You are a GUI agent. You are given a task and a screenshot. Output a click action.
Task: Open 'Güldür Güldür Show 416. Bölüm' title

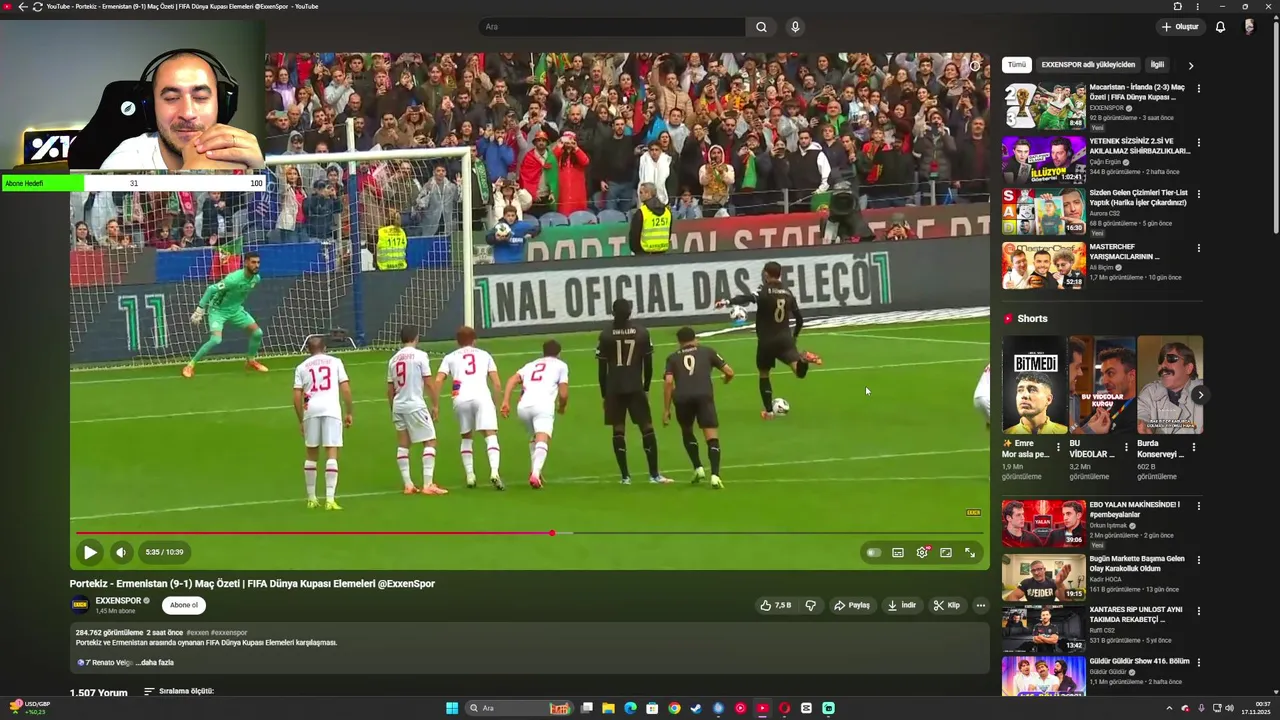[1140, 661]
